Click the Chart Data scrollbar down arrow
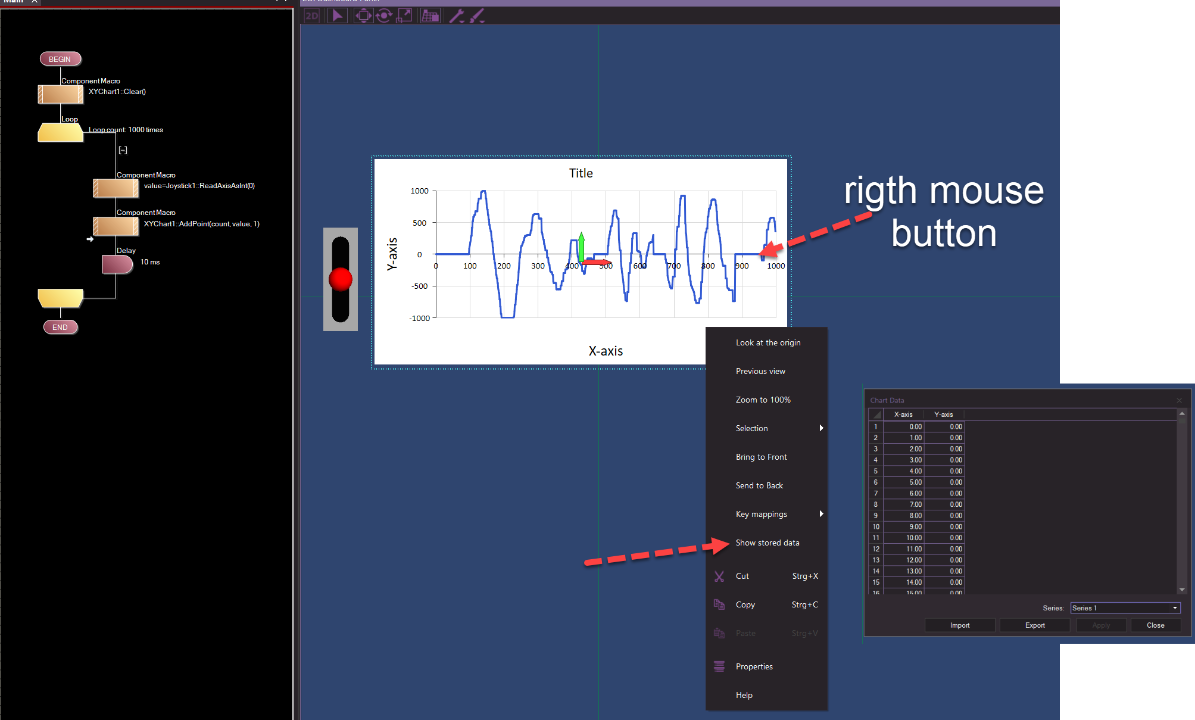Screen dimensions: 1195x720 [x=1182, y=590]
